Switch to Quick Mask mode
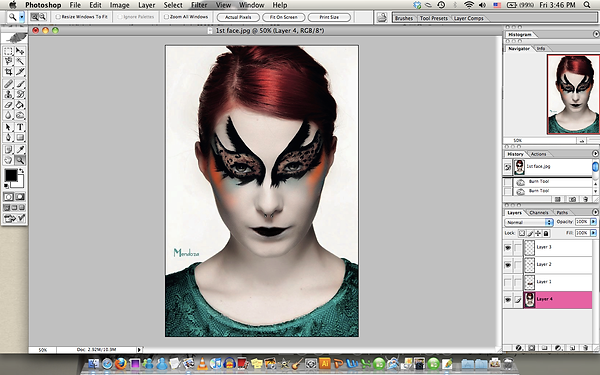Viewport: 600px width, 375px height. pyautogui.click(x=20, y=197)
